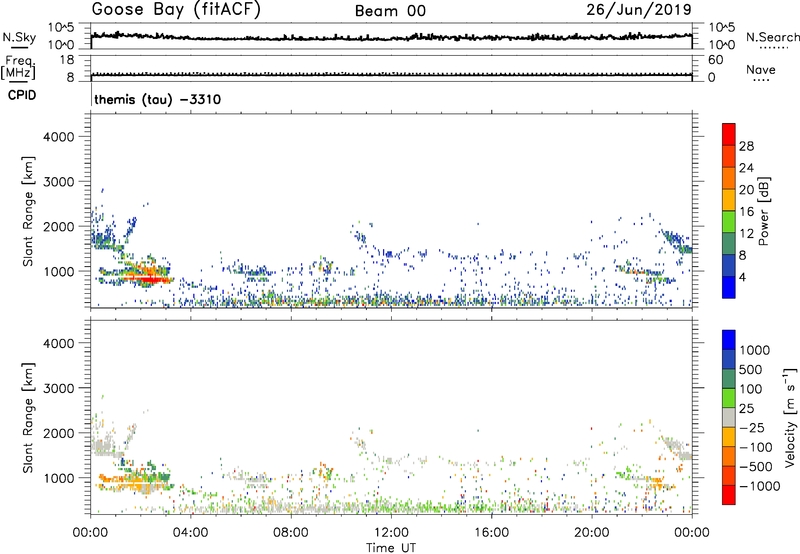Click the 'Velocity [m s⁻¹]' colorbar label
This screenshot has width=800, height=554.
[790, 417]
